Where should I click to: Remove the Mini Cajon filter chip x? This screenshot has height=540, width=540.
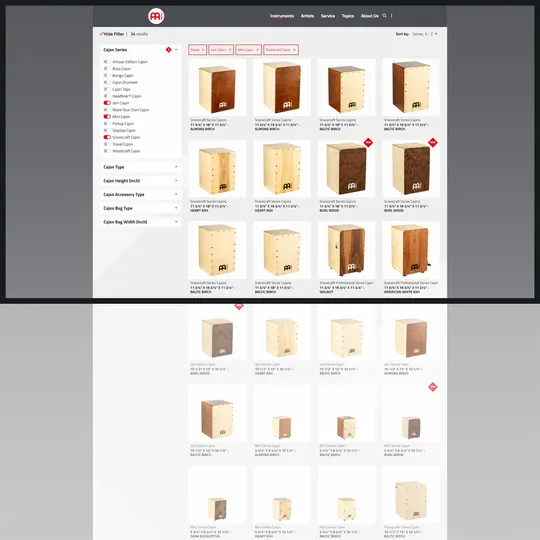click(x=258, y=50)
